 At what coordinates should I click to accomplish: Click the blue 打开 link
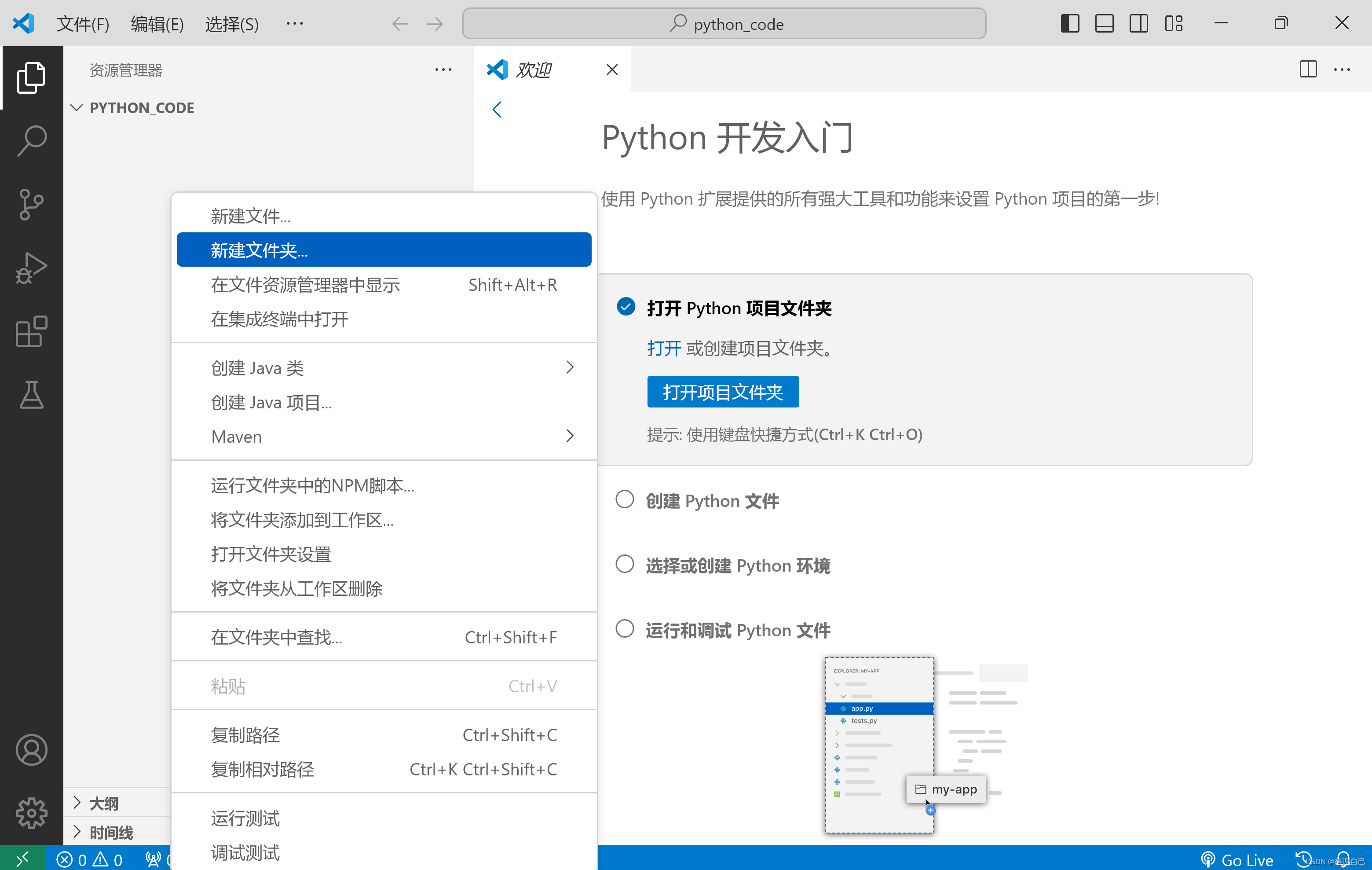664,349
